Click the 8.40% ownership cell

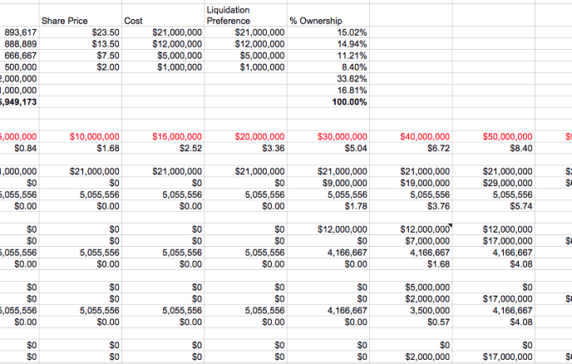tap(328, 67)
